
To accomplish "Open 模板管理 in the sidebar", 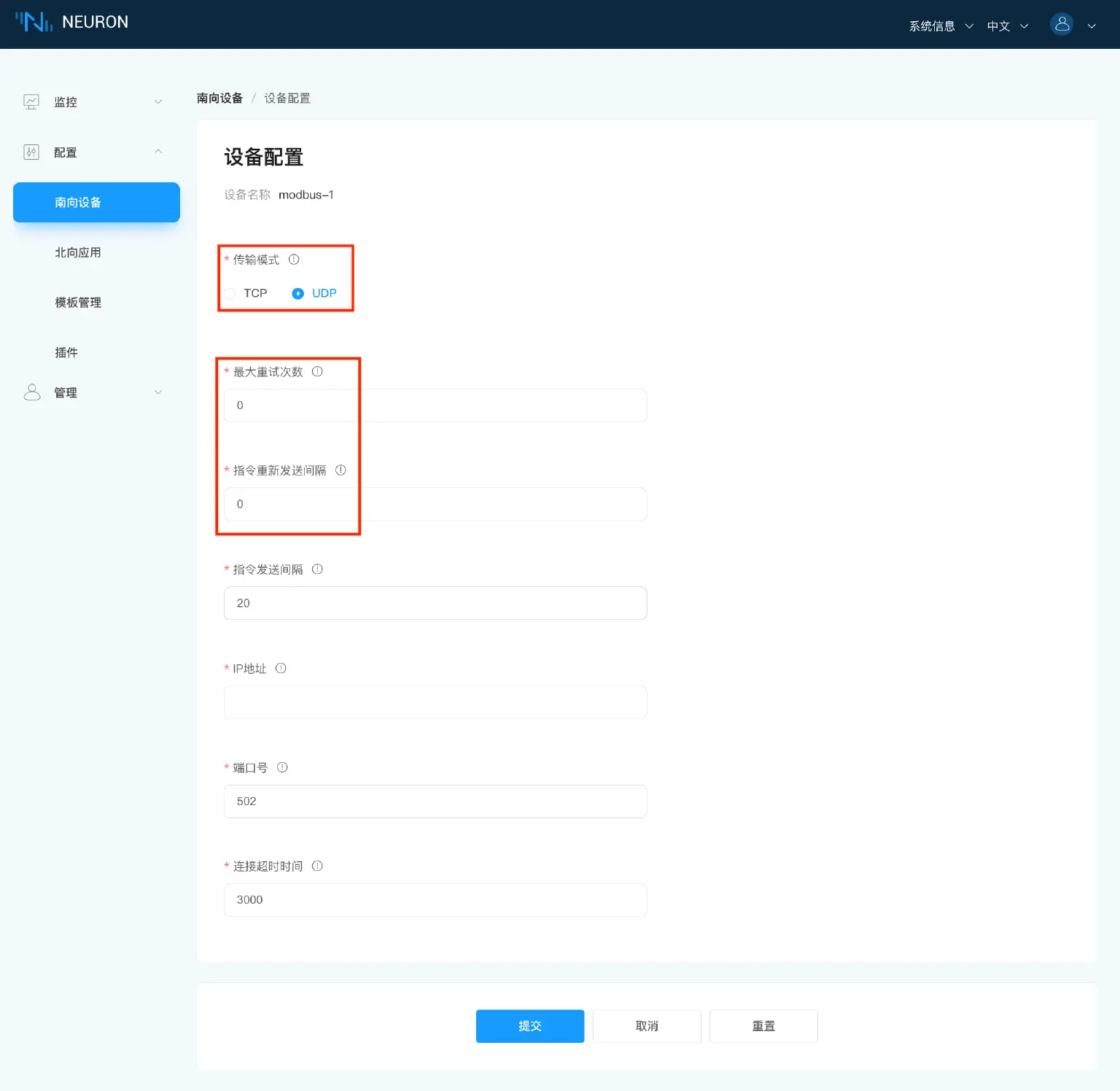I will click(78, 303).
